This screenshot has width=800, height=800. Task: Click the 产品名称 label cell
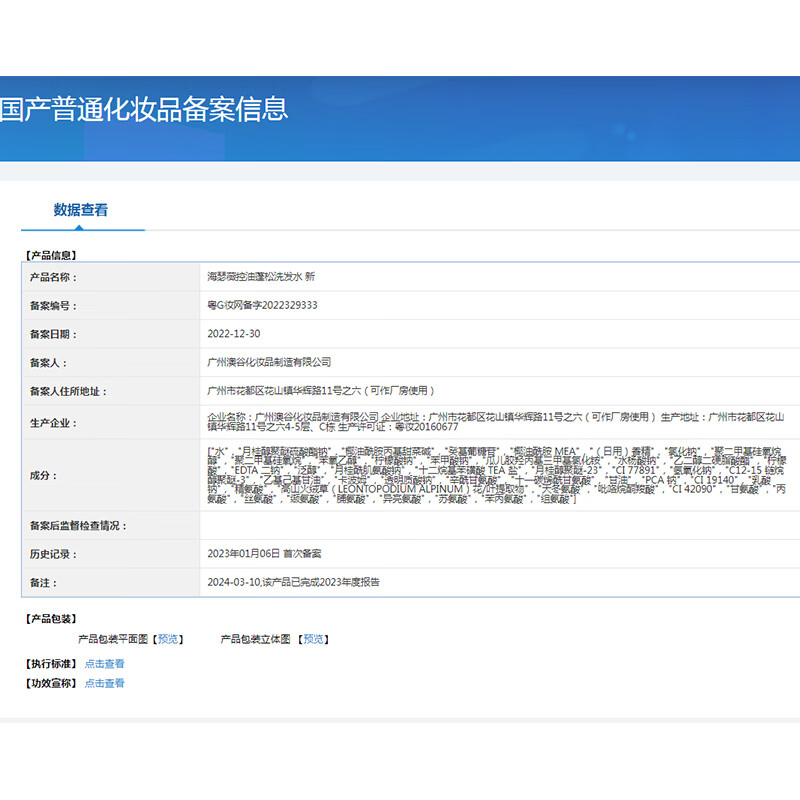tap(112, 277)
